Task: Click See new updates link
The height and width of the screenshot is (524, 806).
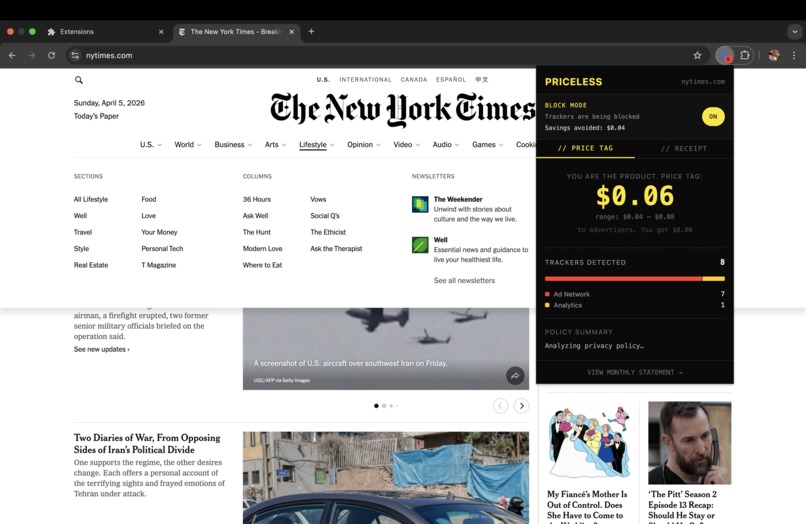Action: [101, 349]
